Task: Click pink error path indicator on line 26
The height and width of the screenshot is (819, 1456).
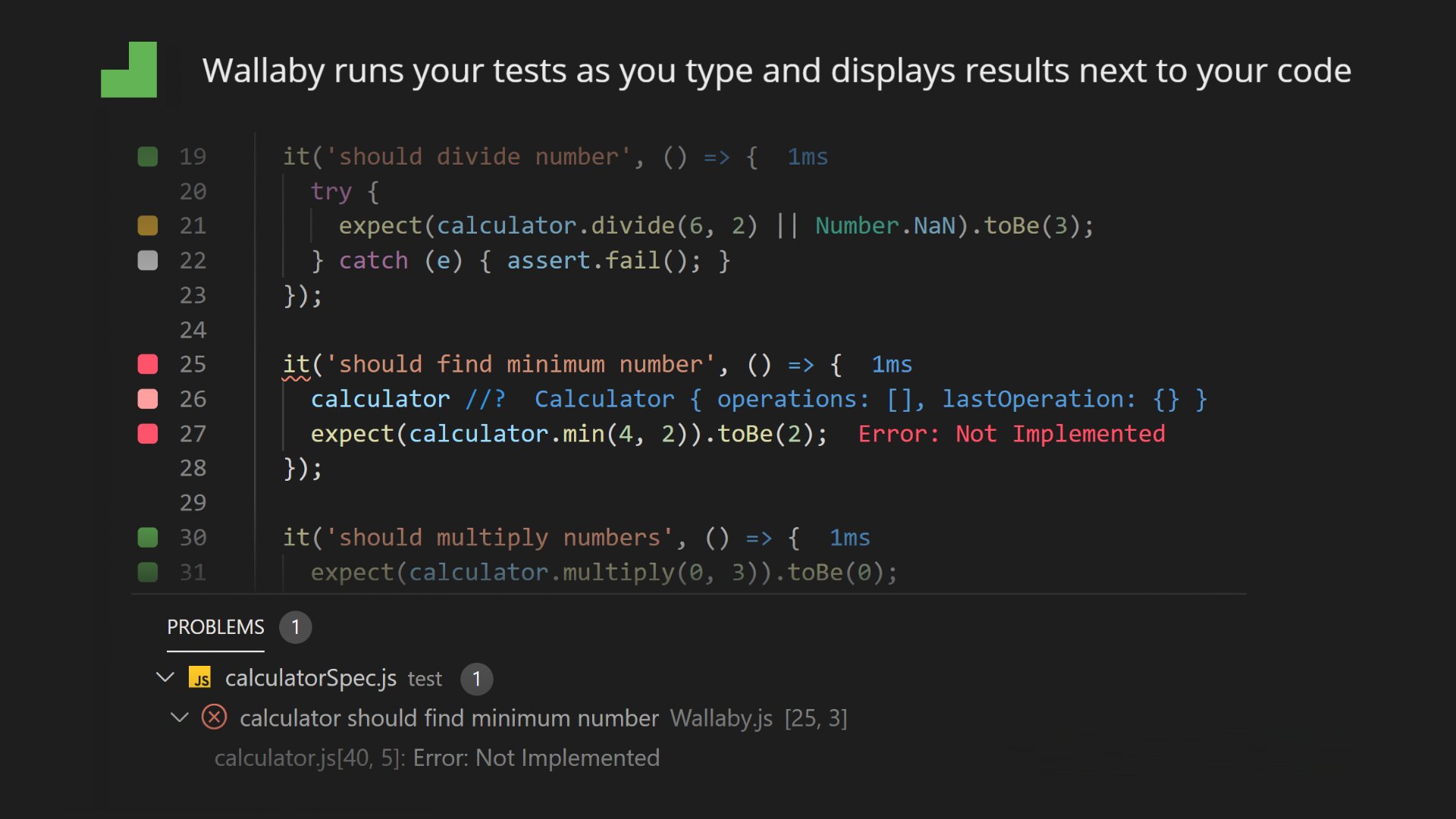Action: [x=148, y=399]
